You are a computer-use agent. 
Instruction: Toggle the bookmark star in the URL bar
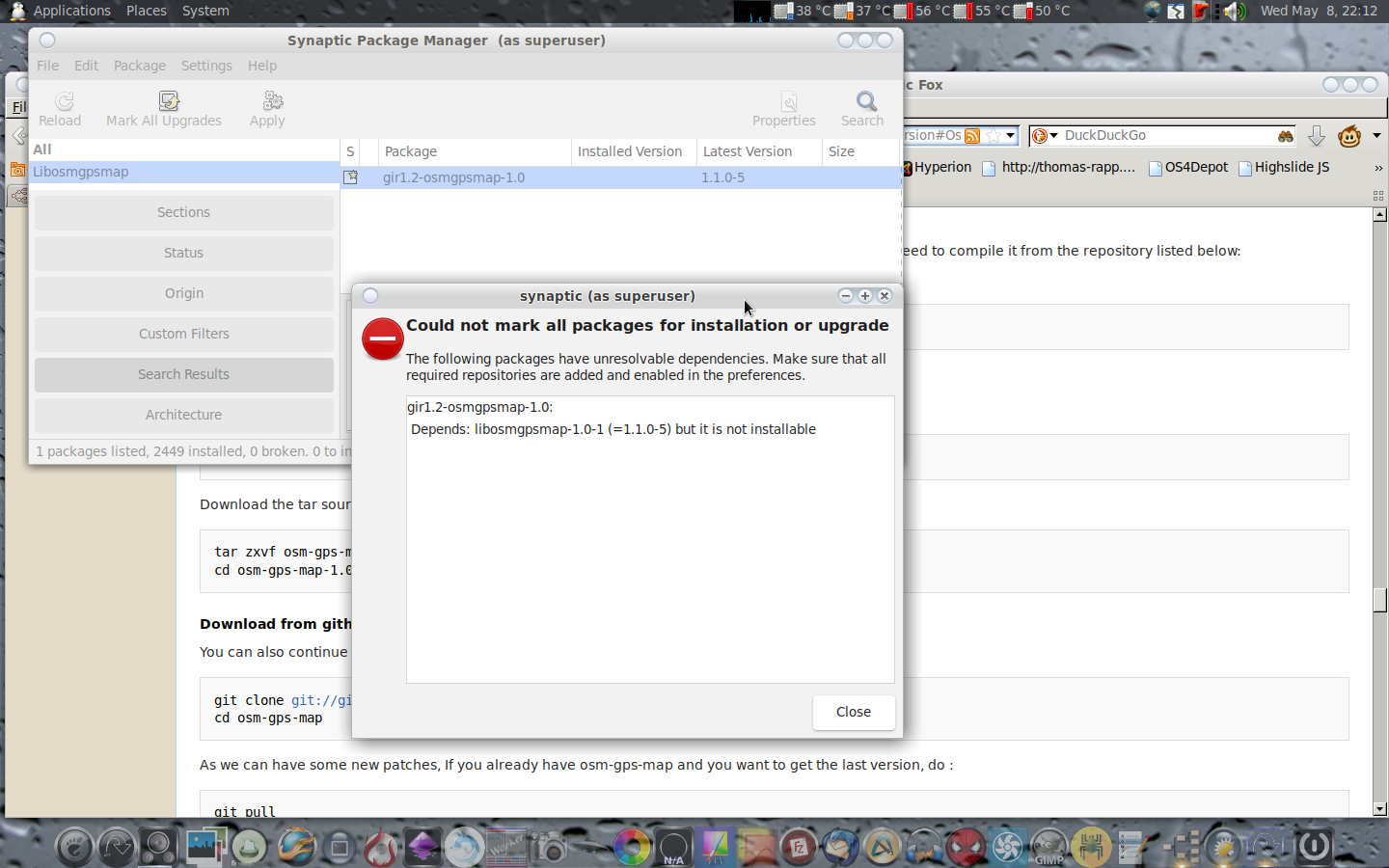point(992,136)
